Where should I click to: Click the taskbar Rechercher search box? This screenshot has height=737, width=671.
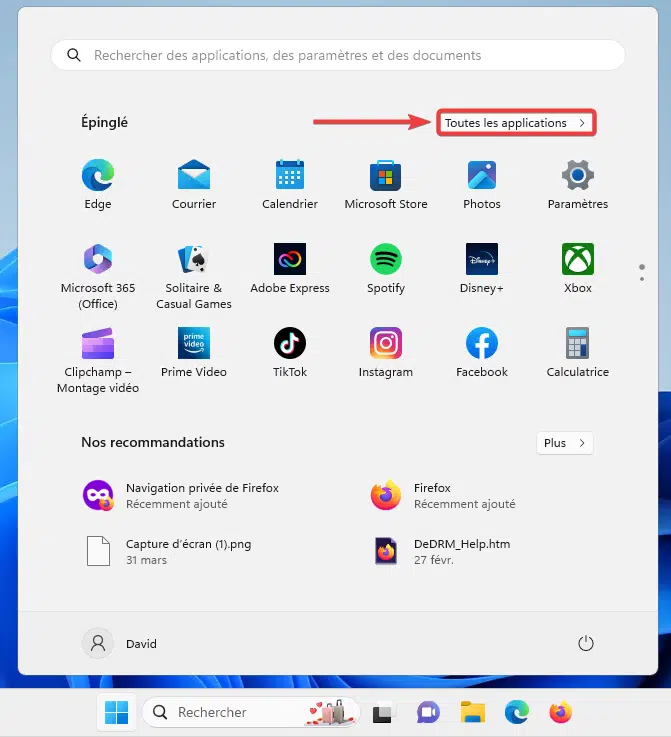(251, 713)
